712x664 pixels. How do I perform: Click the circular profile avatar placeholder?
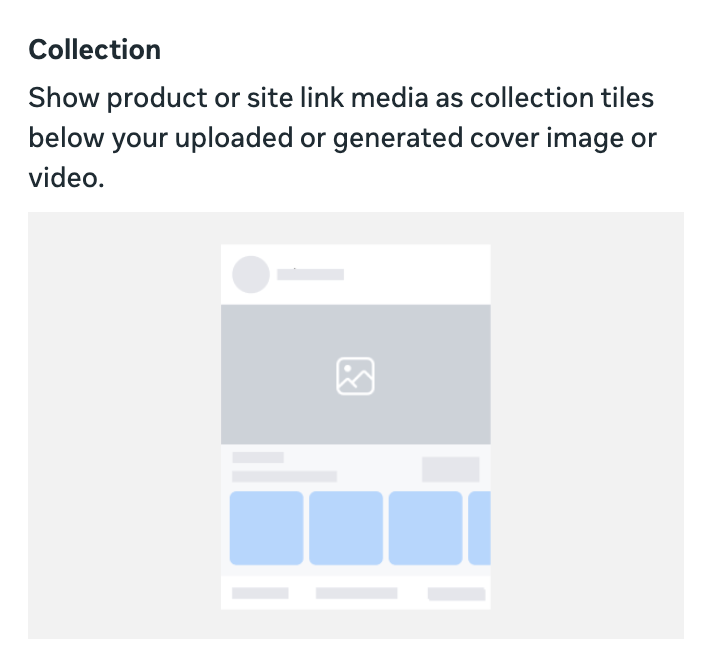point(251,274)
